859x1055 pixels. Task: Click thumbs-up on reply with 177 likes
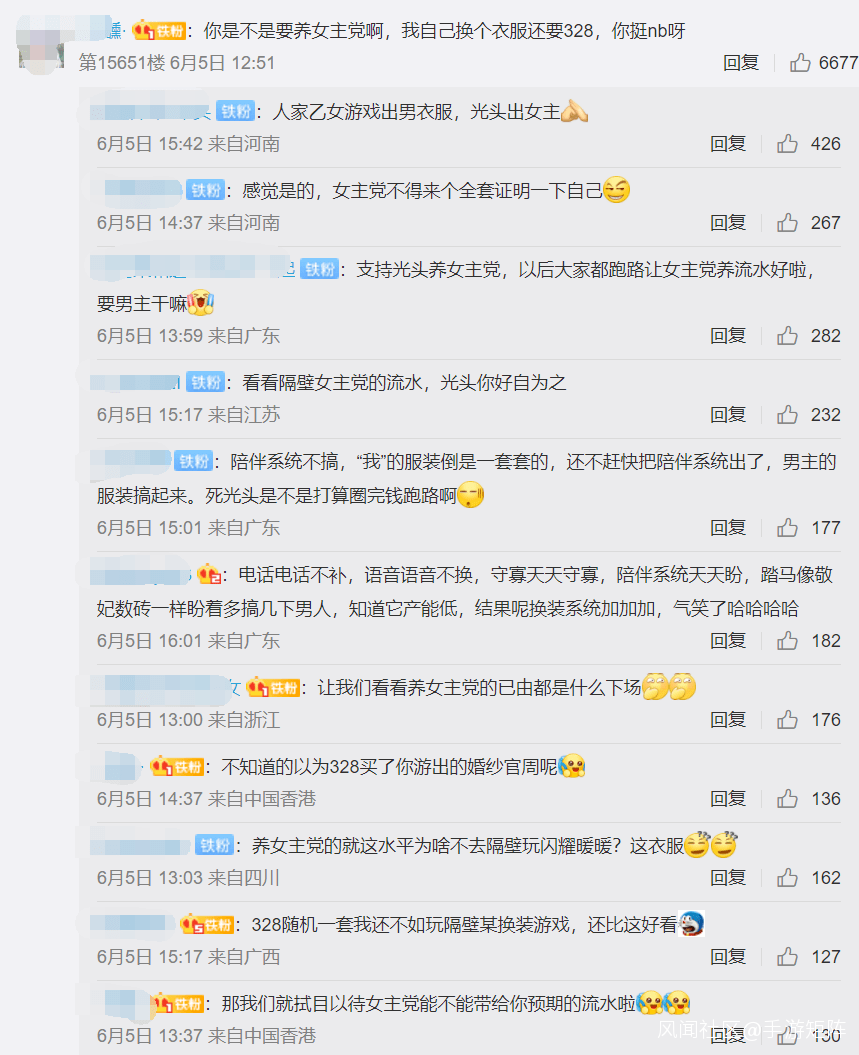click(787, 528)
